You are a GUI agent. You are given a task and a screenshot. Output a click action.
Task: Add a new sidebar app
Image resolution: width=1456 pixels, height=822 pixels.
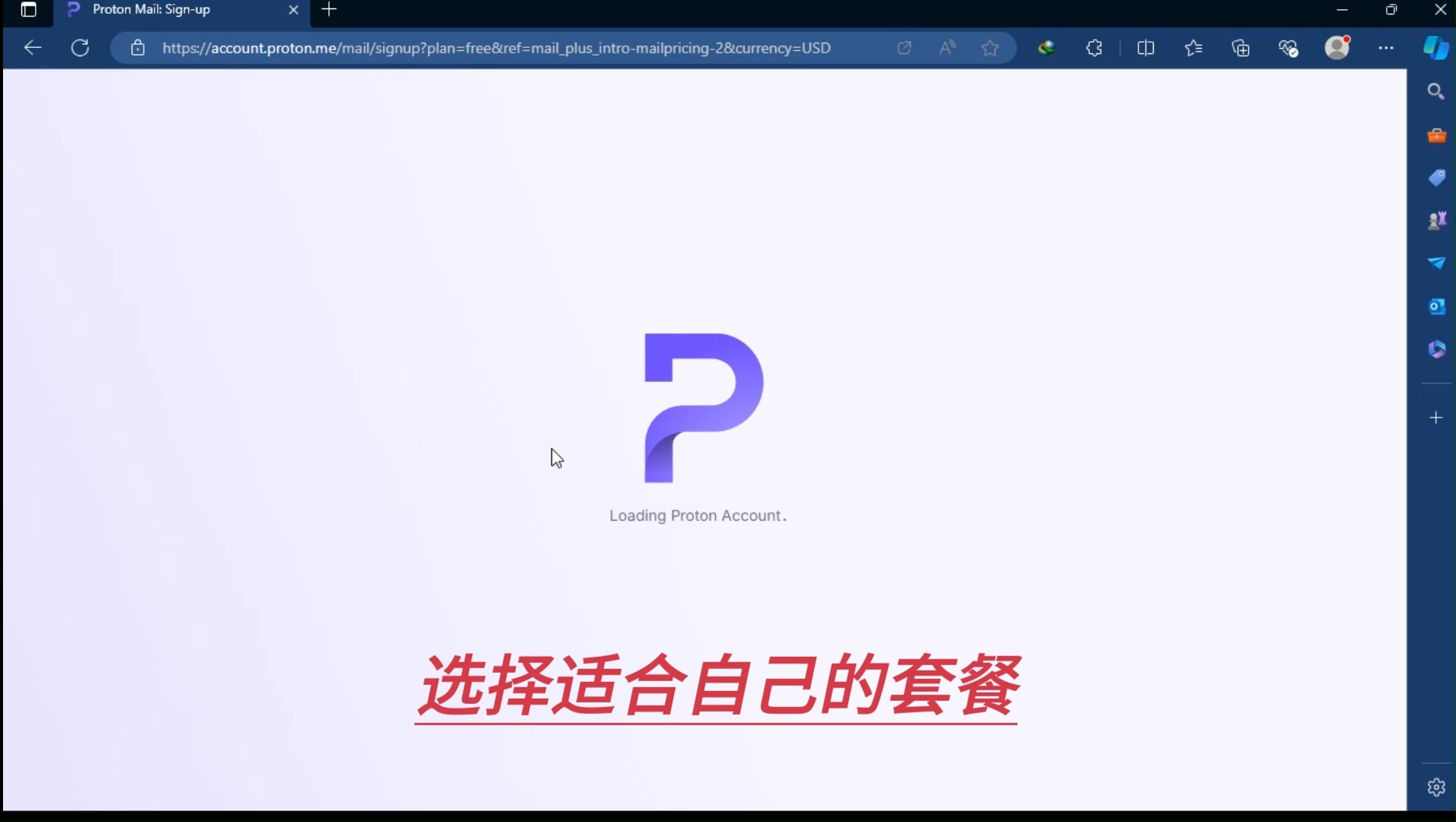pos(1436,418)
